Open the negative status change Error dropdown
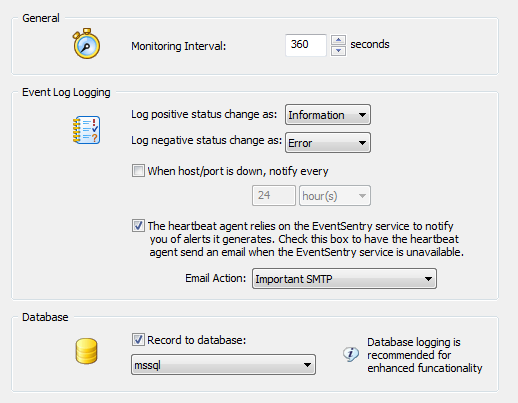The width and height of the screenshot is (518, 403). [x=328, y=143]
